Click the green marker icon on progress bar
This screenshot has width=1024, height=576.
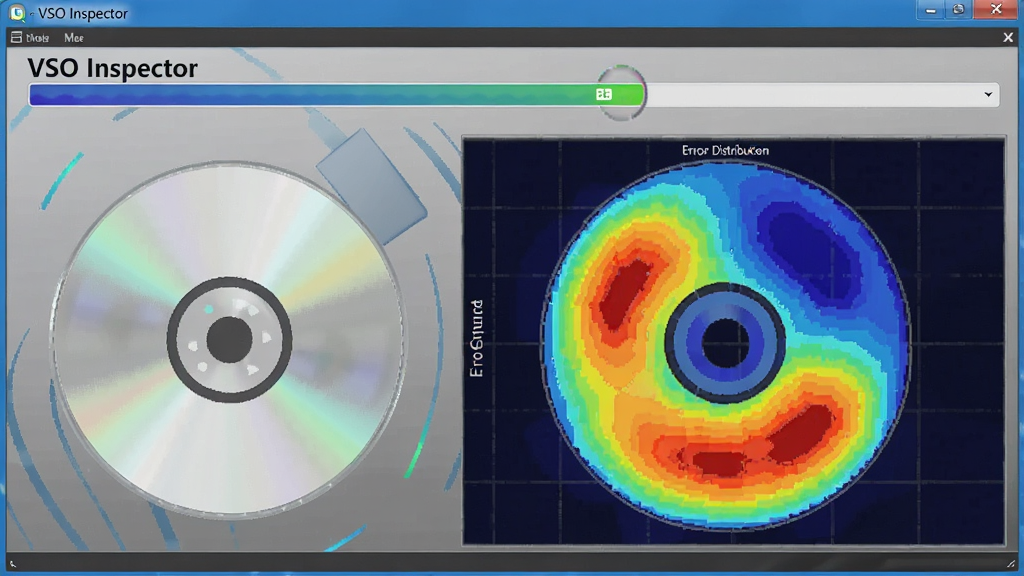click(x=604, y=94)
